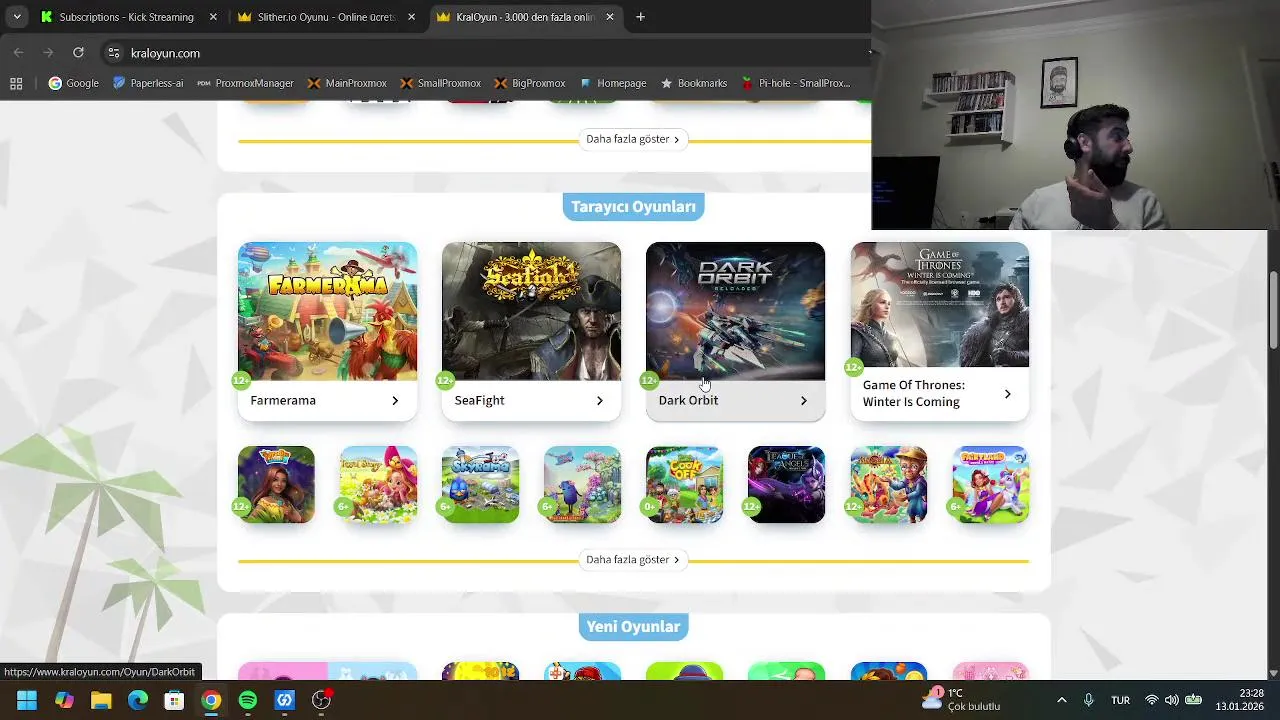Open the League of Angels game icon

click(x=786, y=484)
